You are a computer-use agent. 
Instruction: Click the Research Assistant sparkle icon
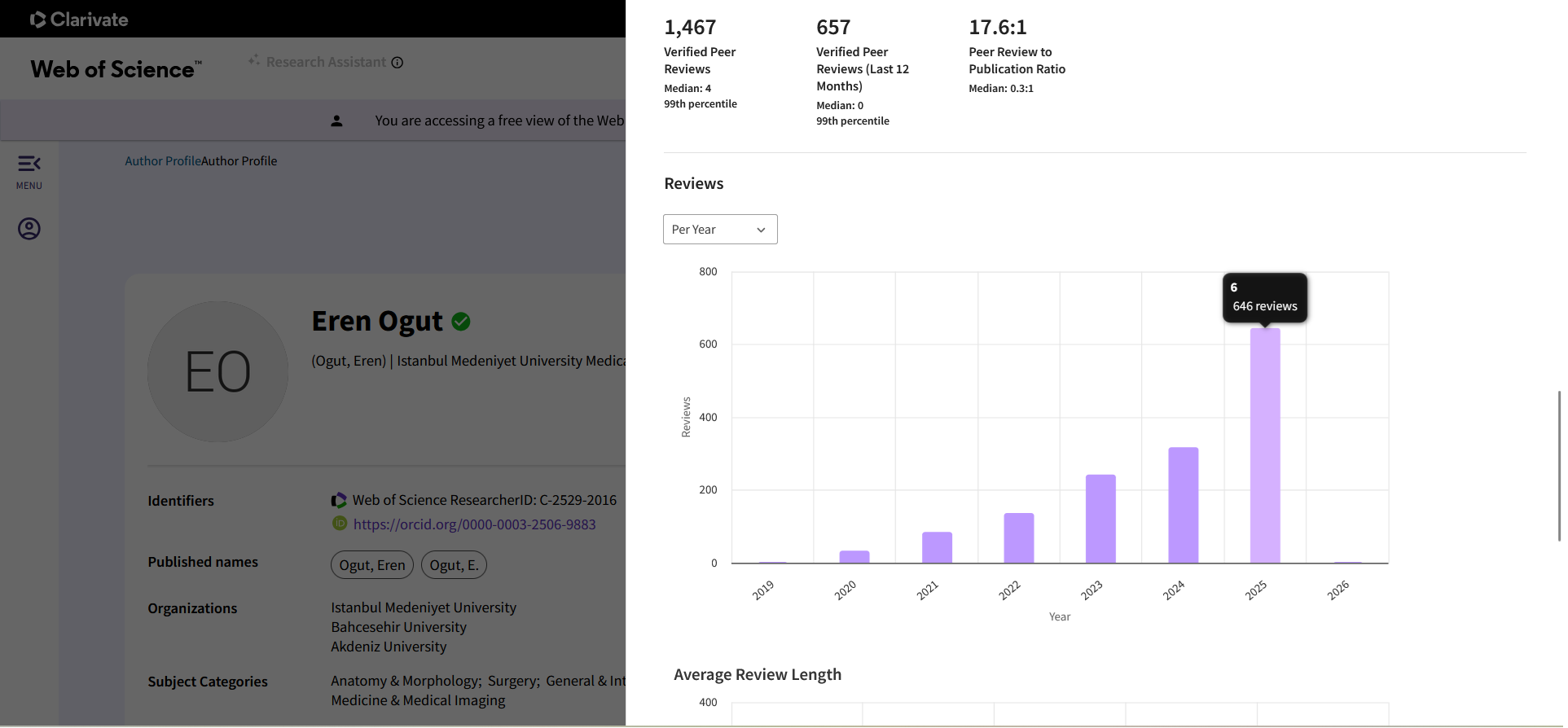(x=254, y=61)
